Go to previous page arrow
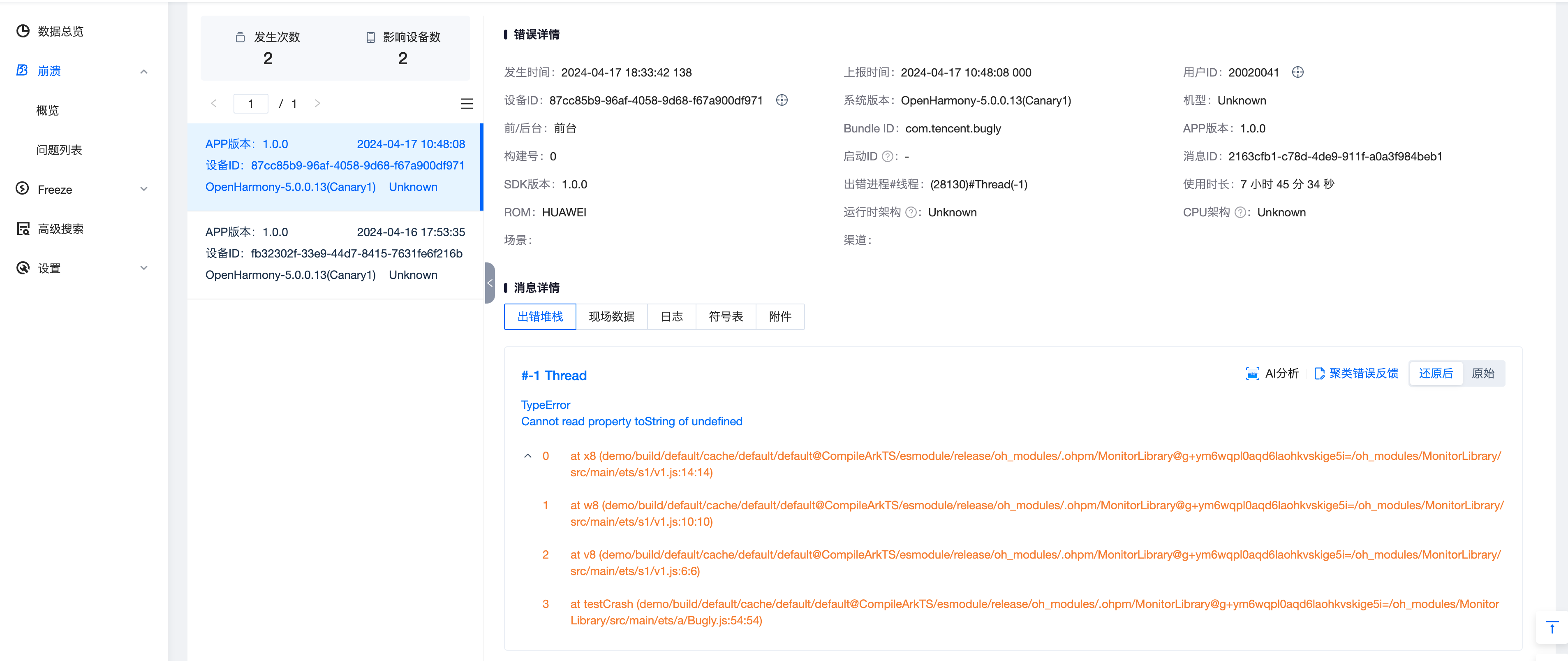 click(214, 103)
